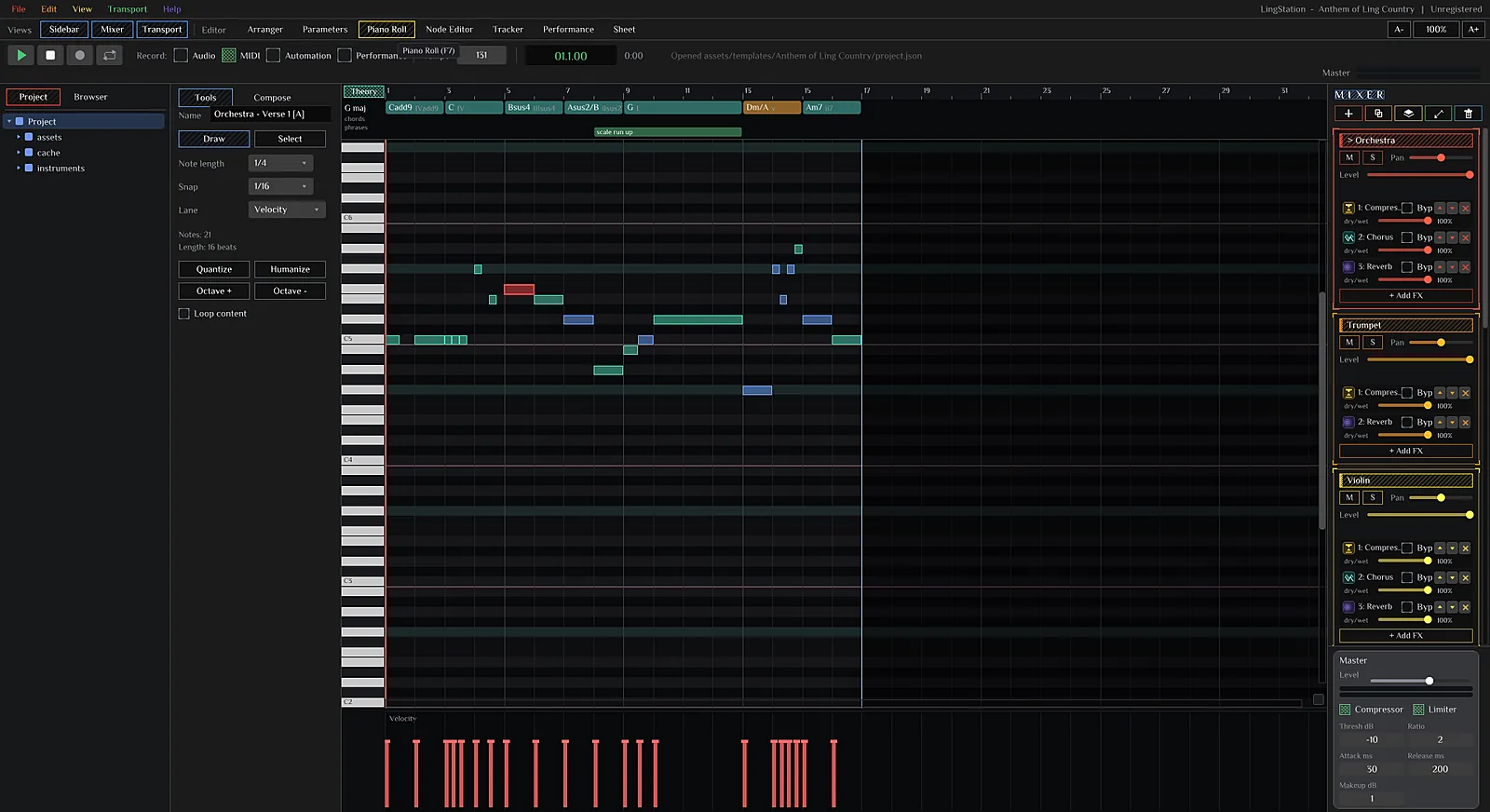Screen dimensions: 1490x812
Task: Click Add FX under Trumpet track
Action: (x=1406, y=451)
